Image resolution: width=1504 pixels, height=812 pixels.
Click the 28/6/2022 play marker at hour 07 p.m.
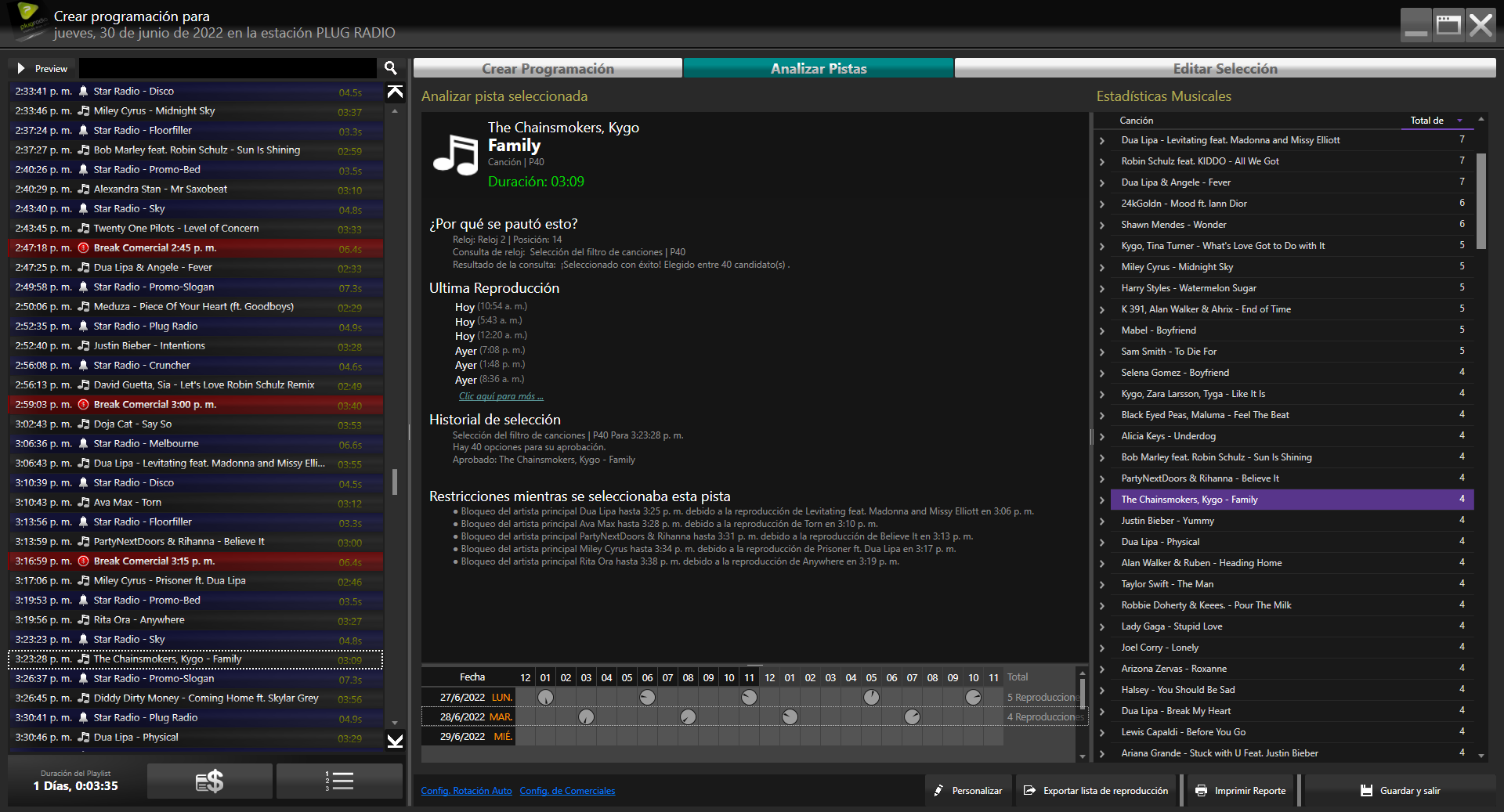point(913,716)
